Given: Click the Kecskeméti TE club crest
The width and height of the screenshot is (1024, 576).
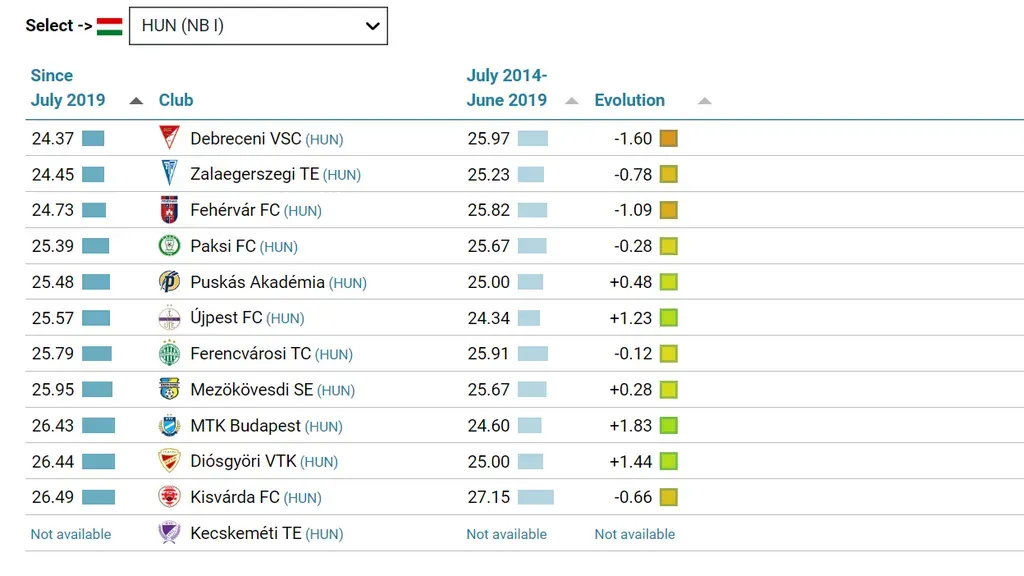Looking at the screenshot, I should (x=170, y=533).
